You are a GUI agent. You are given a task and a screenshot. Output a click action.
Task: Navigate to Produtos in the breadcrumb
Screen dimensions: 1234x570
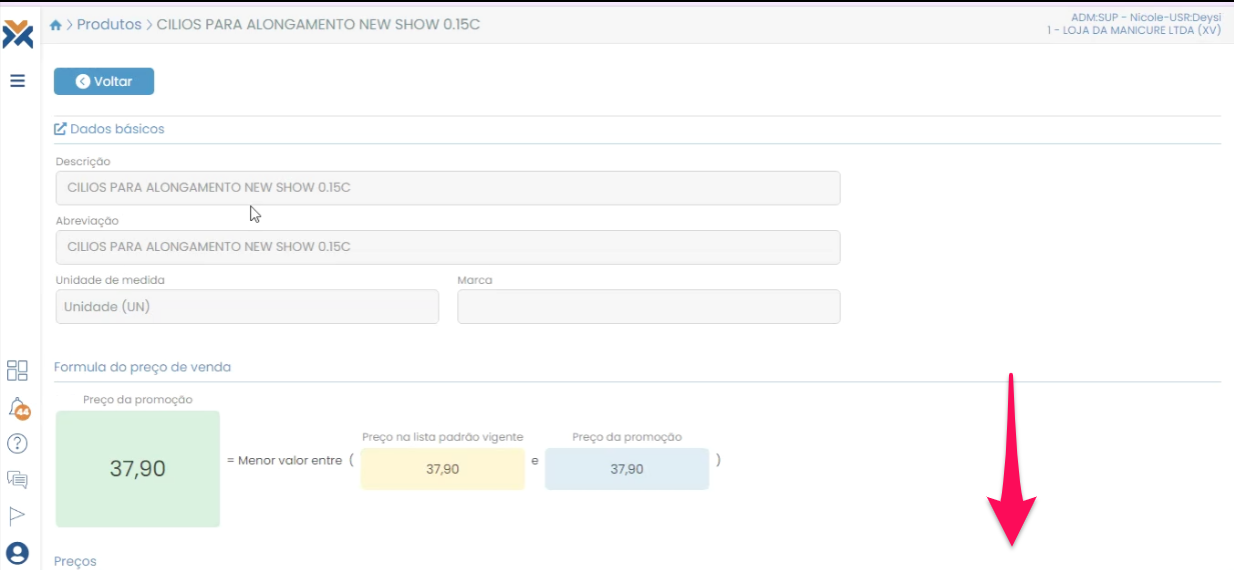tap(109, 25)
